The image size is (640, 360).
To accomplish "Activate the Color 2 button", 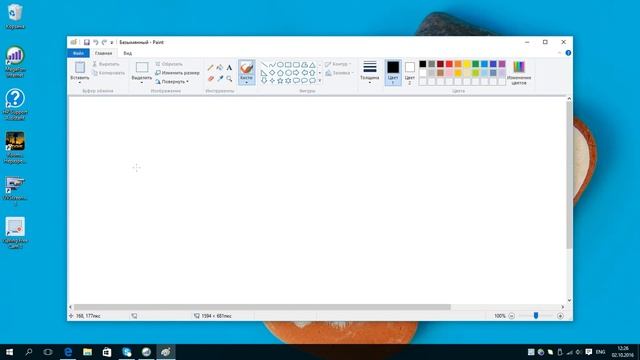I will coord(410,73).
